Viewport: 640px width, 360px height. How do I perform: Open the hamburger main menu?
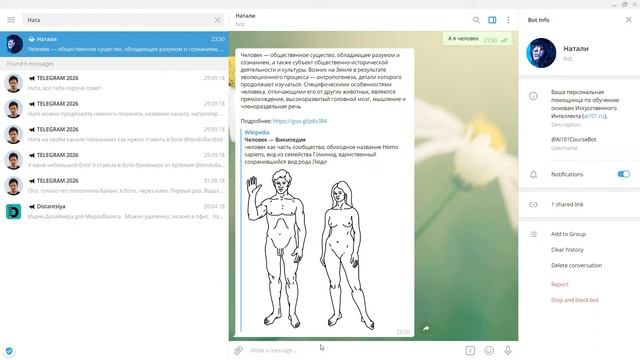pos(11,20)
